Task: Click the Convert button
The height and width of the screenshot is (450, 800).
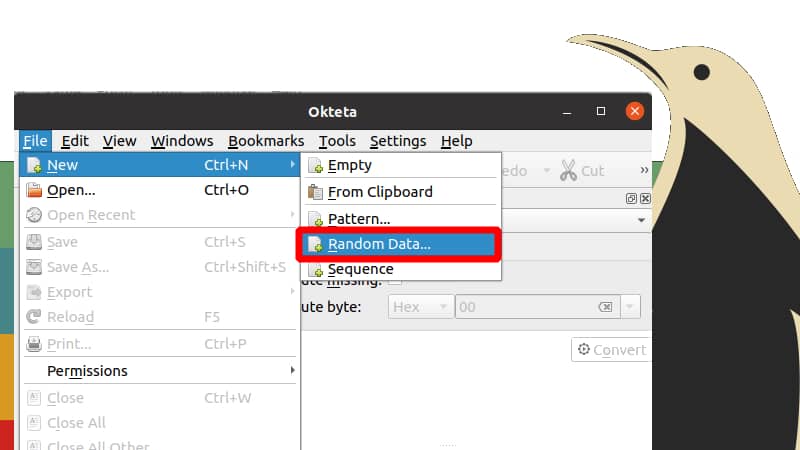Action: coord(611,349)
